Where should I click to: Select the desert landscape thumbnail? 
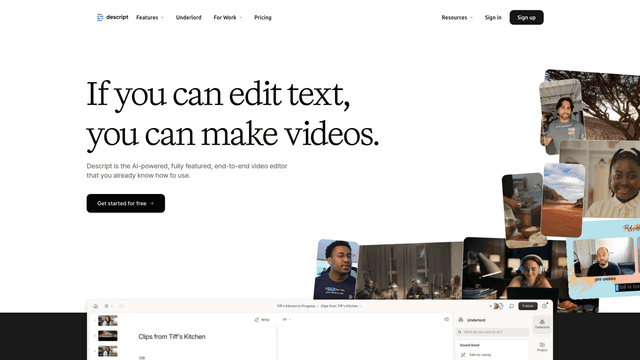[562, 200]
